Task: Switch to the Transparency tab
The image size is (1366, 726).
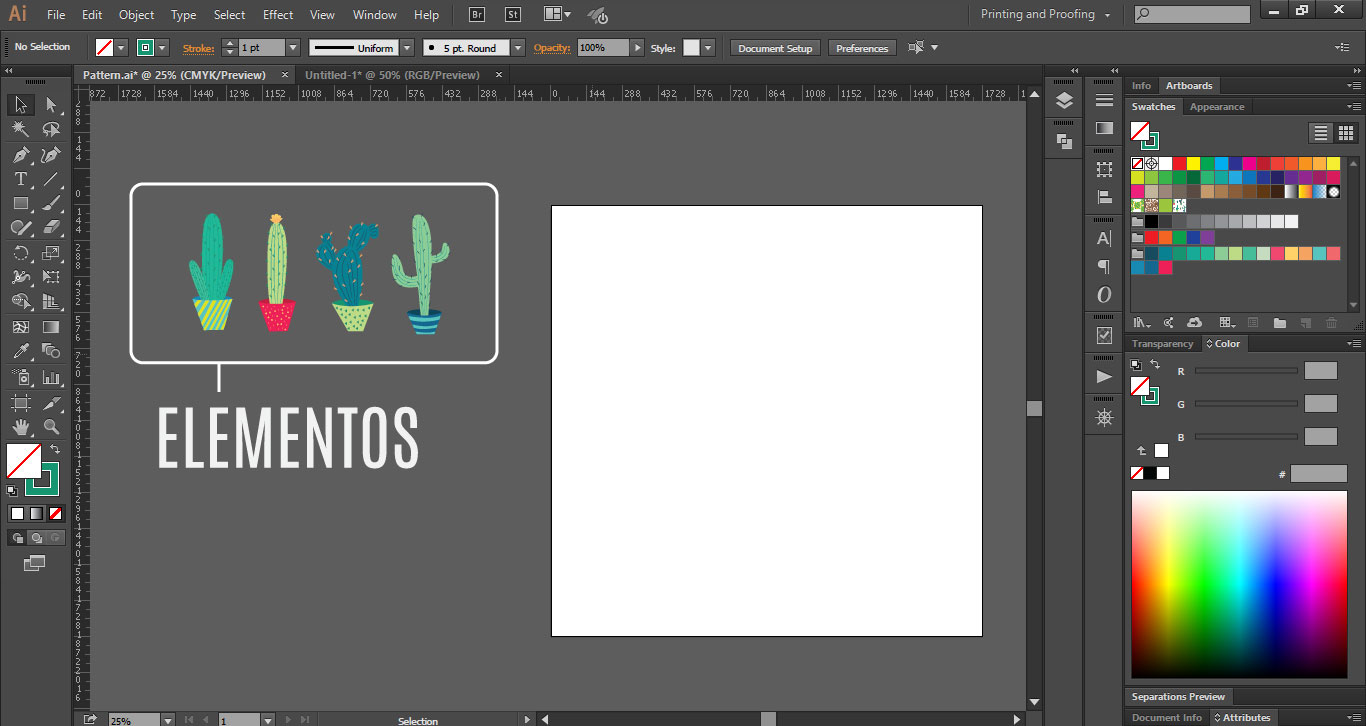Action: 1163,344
